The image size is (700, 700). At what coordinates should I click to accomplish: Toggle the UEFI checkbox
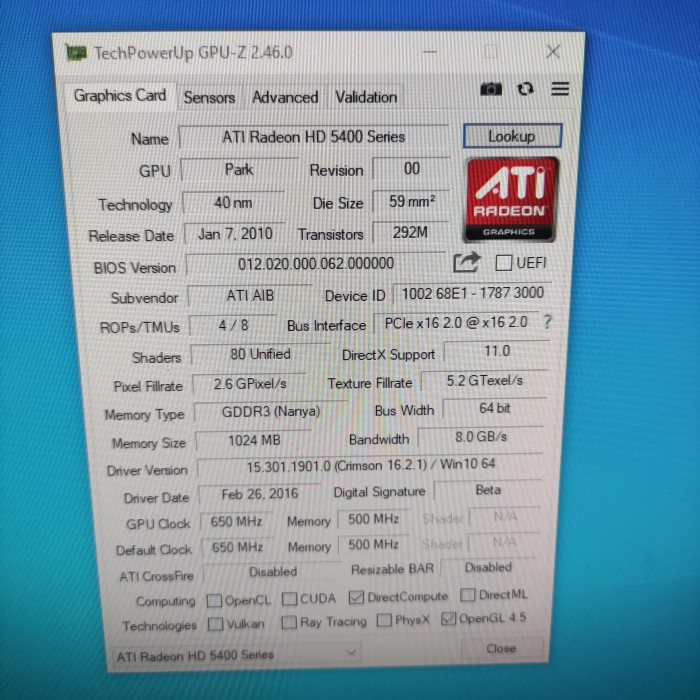point(504,262)
